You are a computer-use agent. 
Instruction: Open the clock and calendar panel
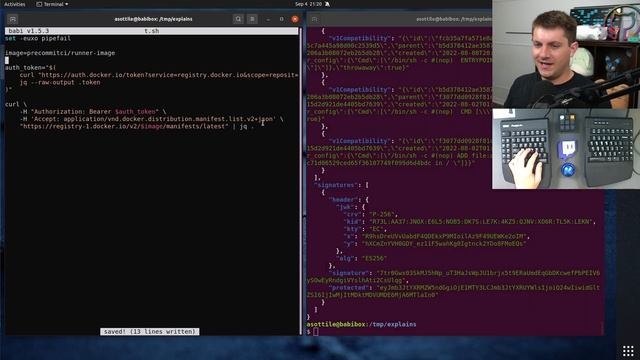pos(308,4)
